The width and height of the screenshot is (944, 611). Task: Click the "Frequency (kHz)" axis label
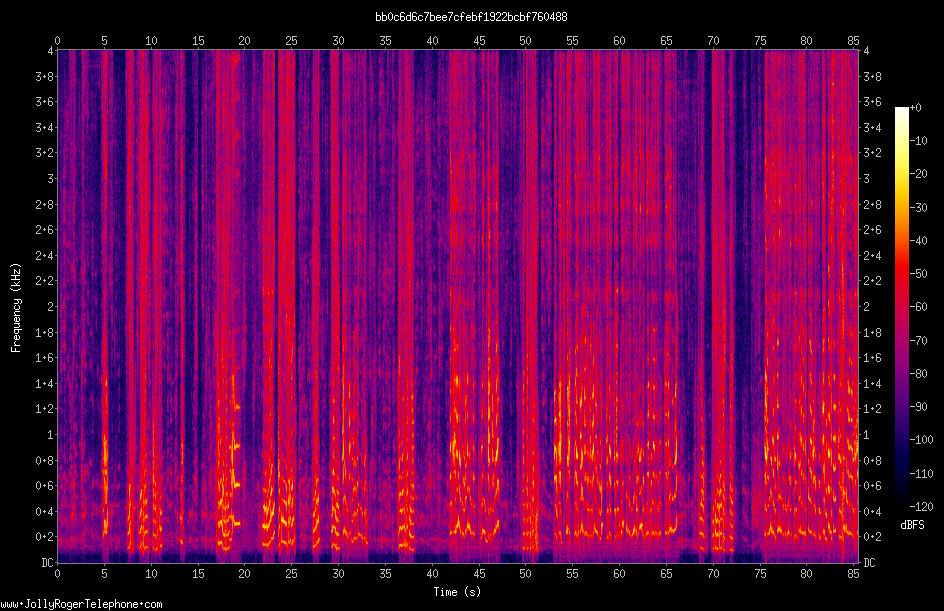coord(16,308)
